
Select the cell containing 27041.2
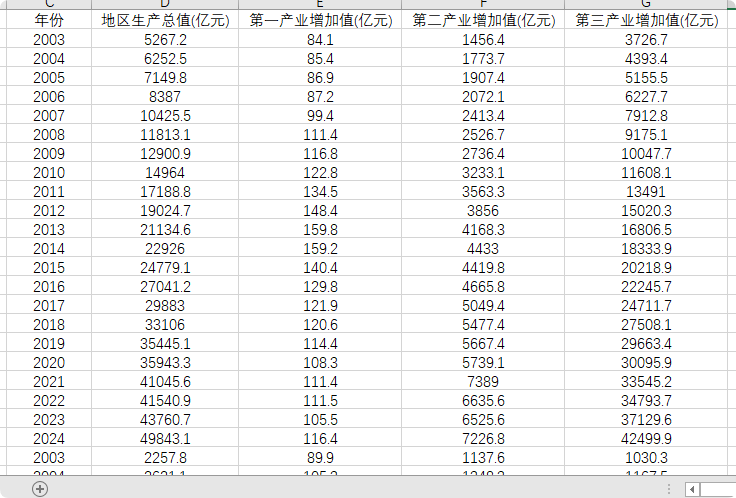pyautogui.click(x=165, y=287)
